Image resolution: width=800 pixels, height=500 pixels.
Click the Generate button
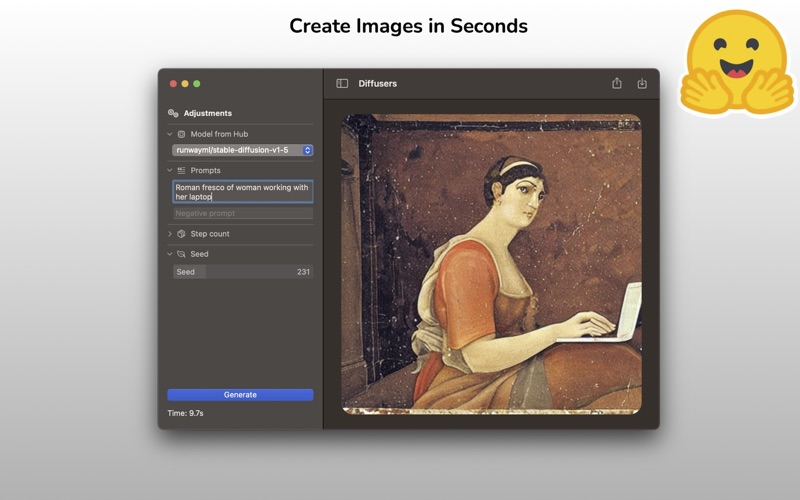240,395
